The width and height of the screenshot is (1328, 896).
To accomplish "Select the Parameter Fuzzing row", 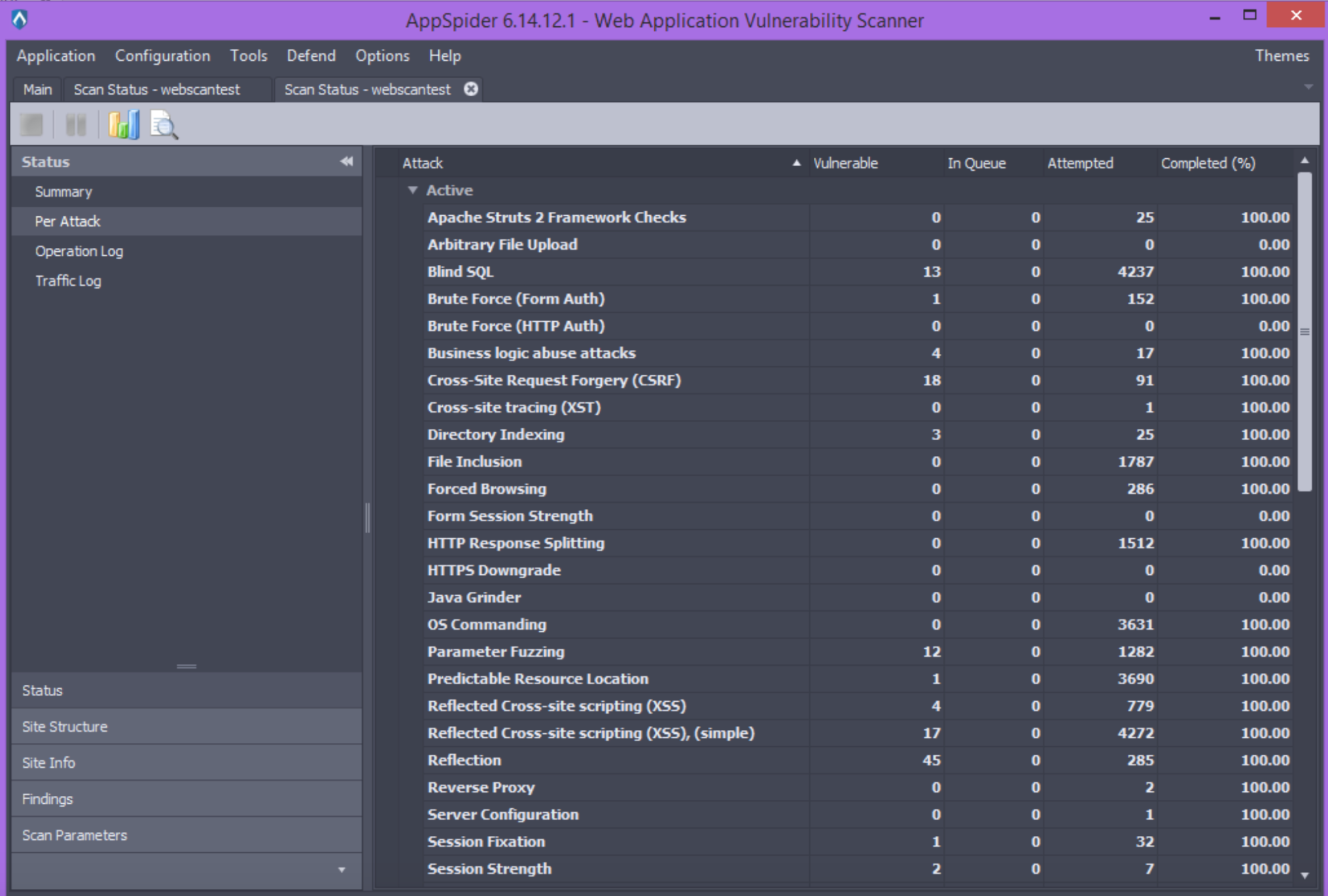I will [858, 651].
